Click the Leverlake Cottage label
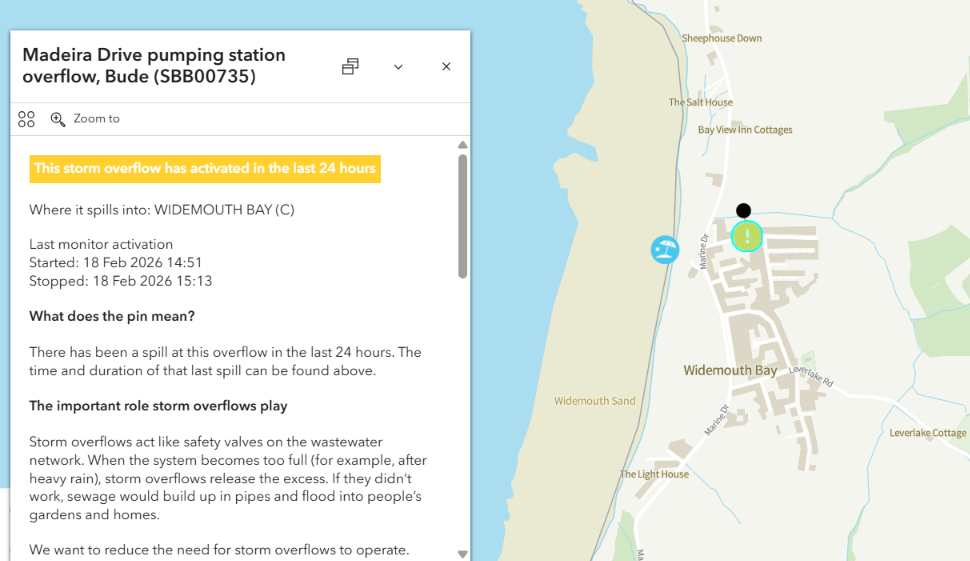The height and width of the screenshot is (561, 970). 927,433
